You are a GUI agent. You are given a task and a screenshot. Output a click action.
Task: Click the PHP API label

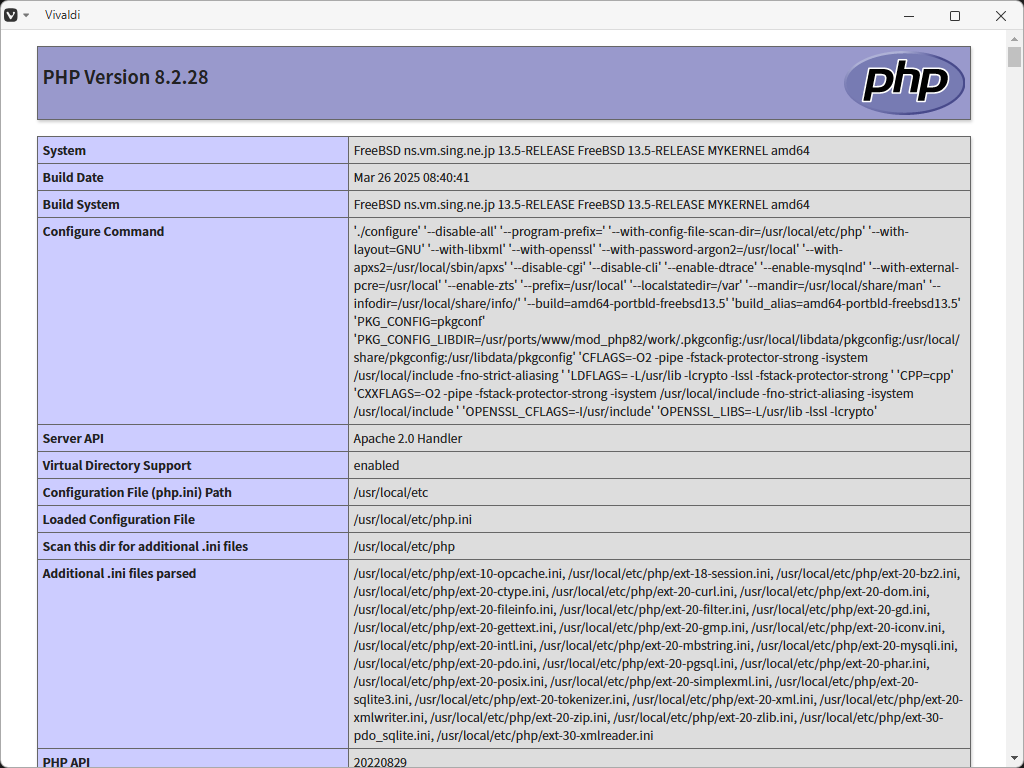point(67,761)
